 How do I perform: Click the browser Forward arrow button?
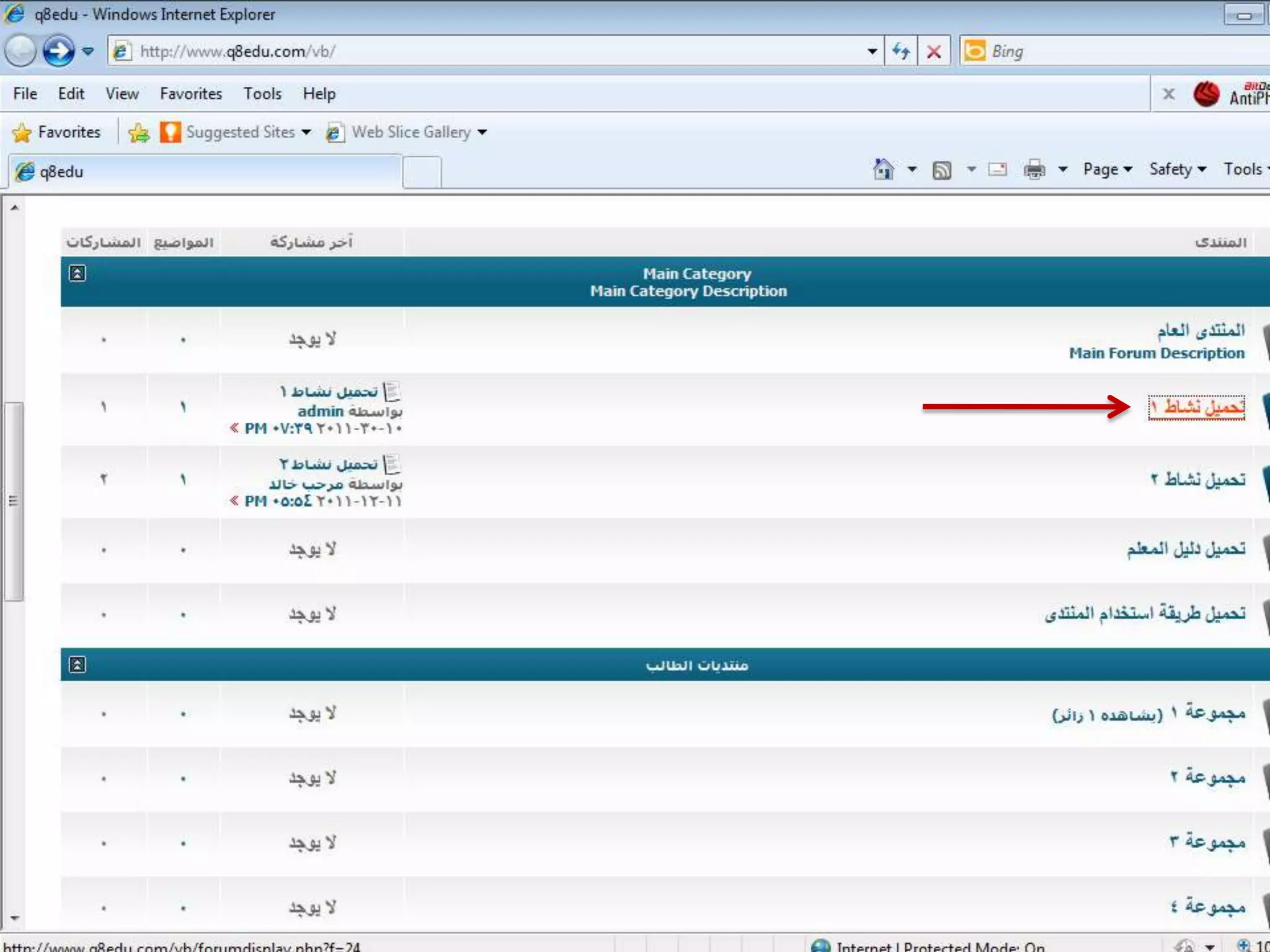click(59, 51)
